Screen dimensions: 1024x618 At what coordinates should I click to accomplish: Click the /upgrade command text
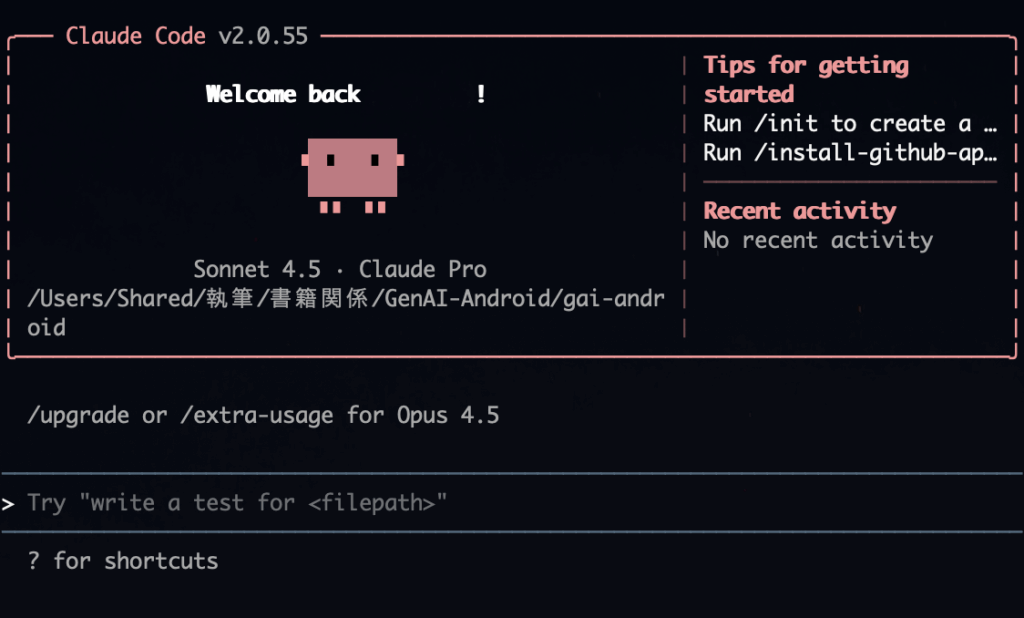pyautogui.click(x=78, y=415)
